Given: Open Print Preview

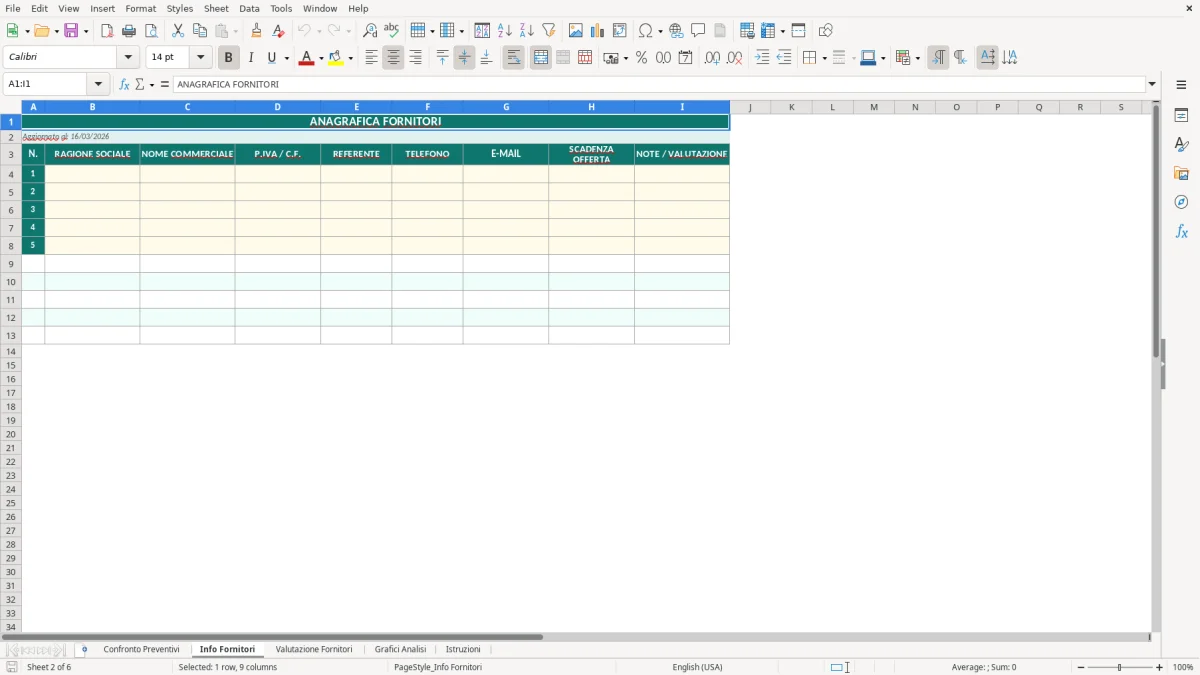Looking at the screenshot, I should (x=151, y=31).
